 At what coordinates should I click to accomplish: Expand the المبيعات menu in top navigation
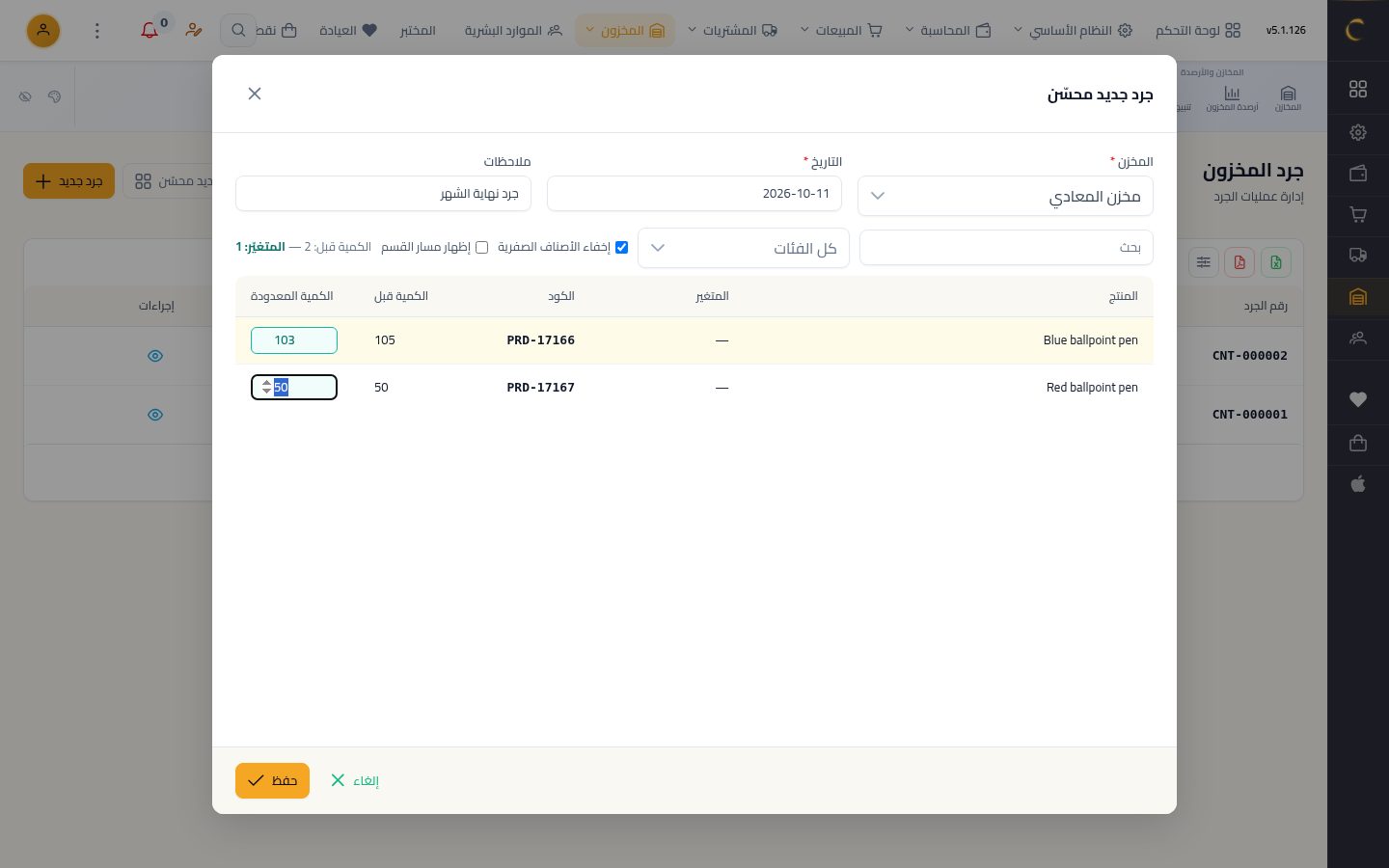pos(842,31)
